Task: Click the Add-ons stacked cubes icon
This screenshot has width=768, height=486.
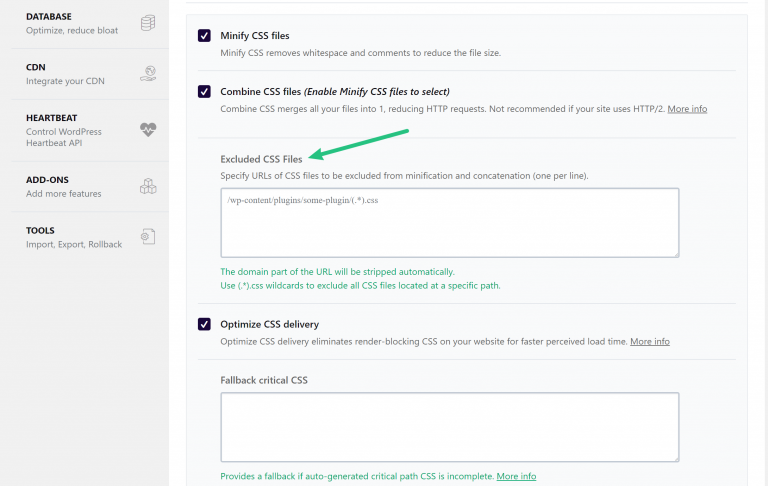Action: click(148, 186)
